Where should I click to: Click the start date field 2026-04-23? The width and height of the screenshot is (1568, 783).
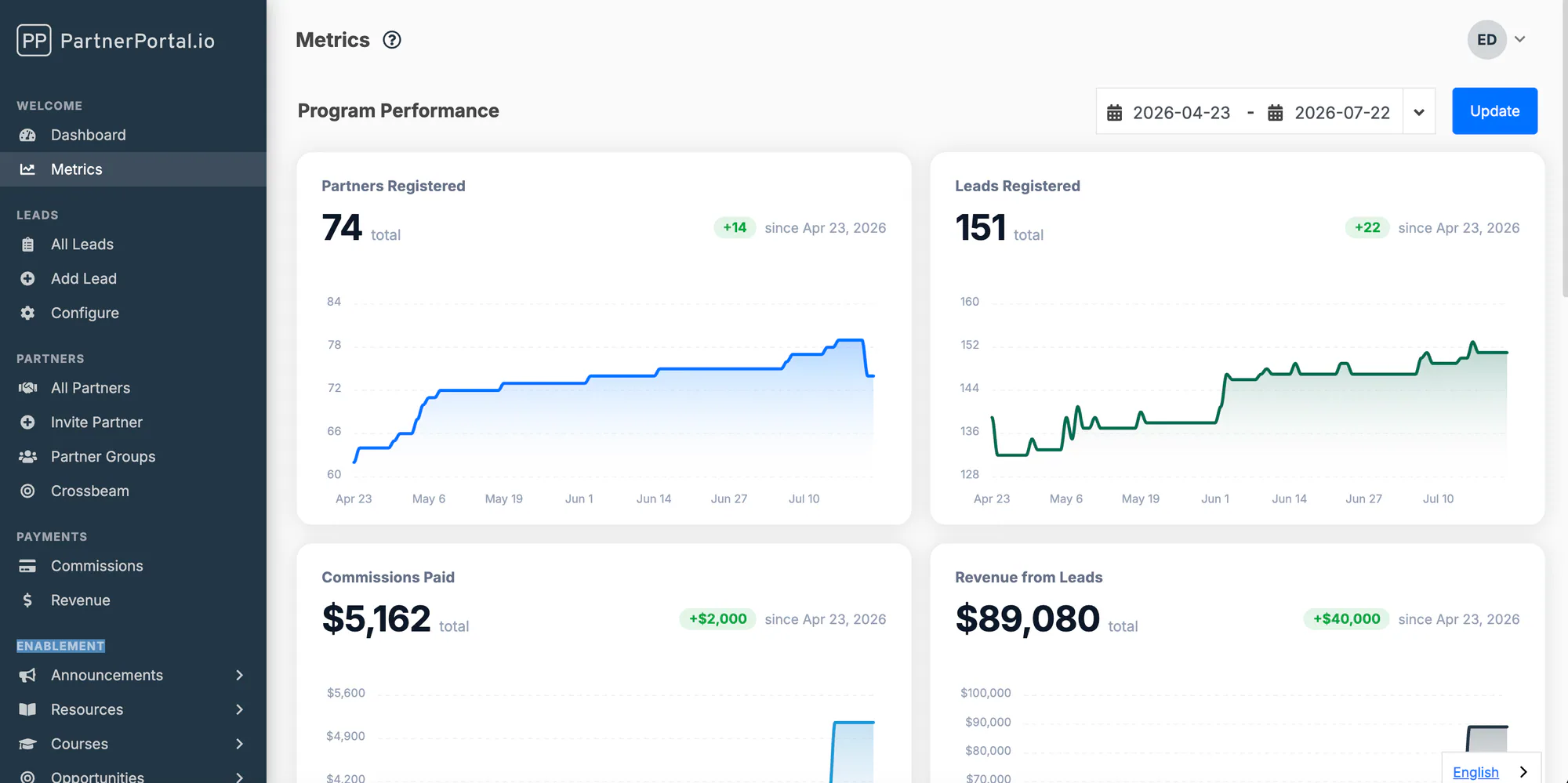click(1181, 113)
